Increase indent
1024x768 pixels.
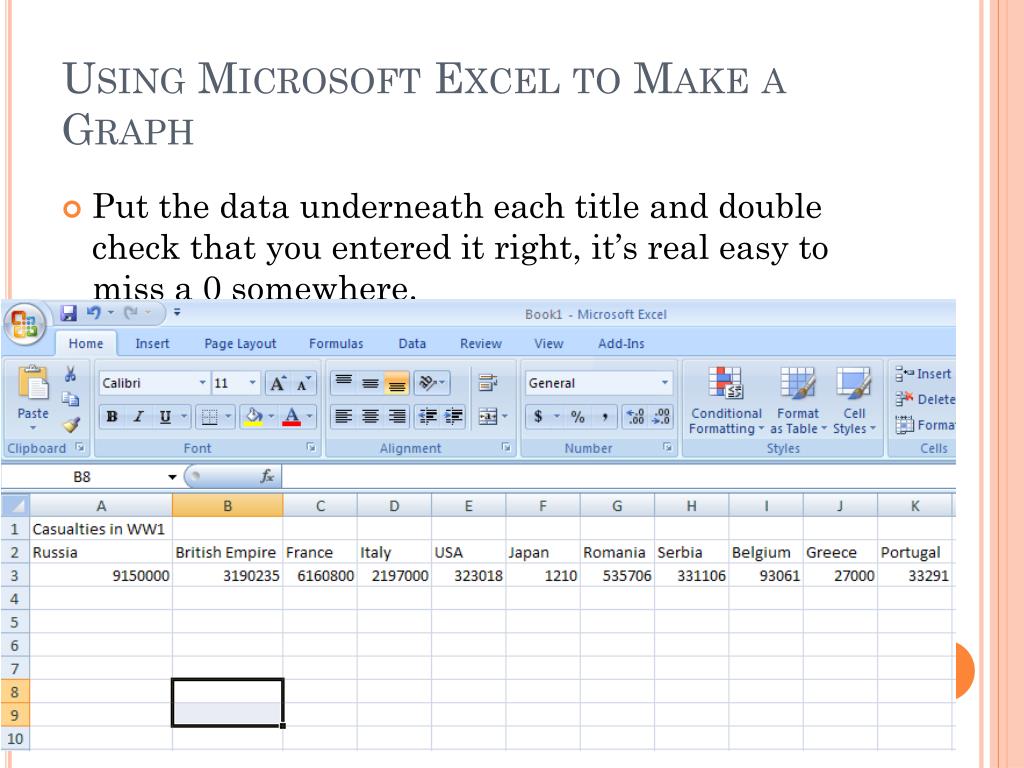[453, 416]
